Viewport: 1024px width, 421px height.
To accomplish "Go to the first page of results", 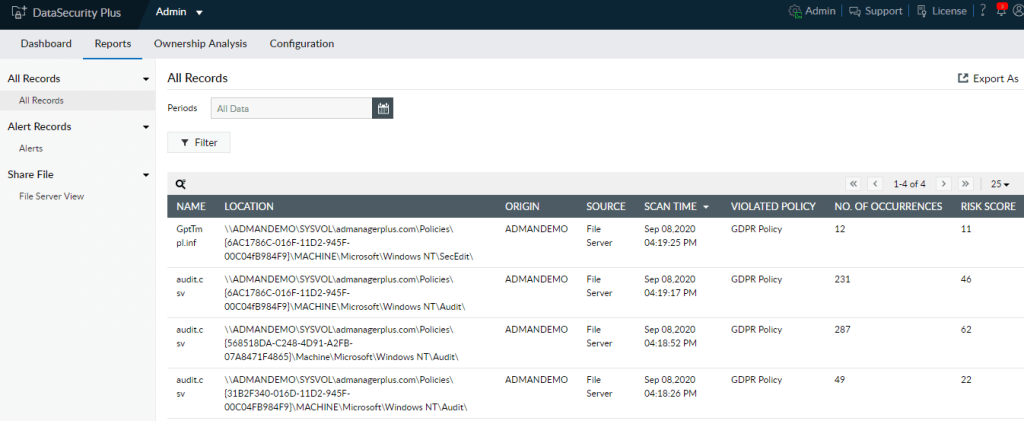I will pyautogui.click(x=853, y=184).
